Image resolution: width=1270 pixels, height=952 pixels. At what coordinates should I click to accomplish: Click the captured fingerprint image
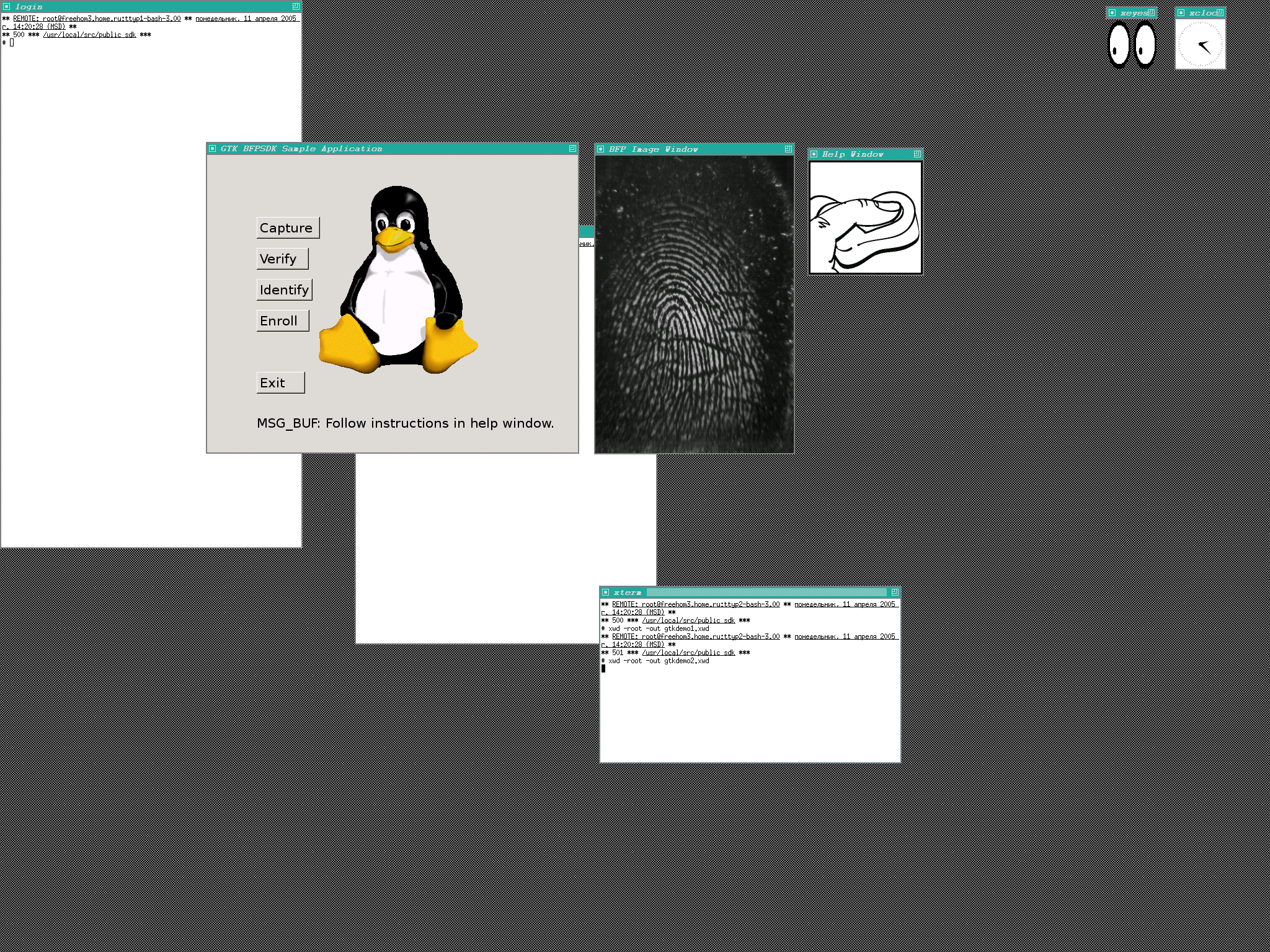[x=693, y=304]
